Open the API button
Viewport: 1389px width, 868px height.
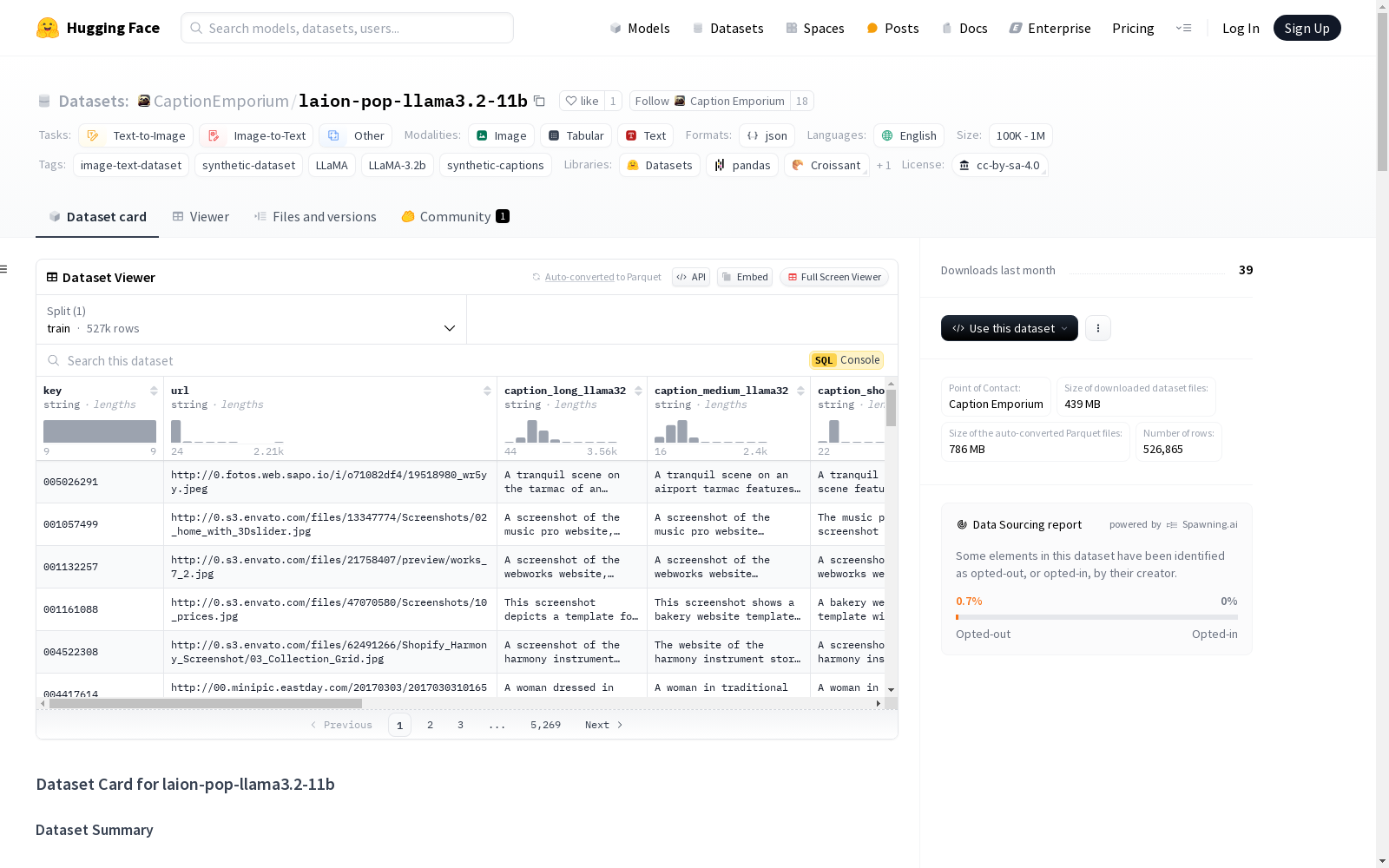point(691,277)
